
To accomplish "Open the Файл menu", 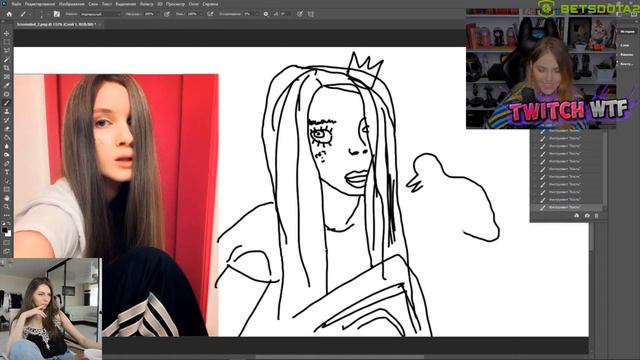I will point(16,4).
